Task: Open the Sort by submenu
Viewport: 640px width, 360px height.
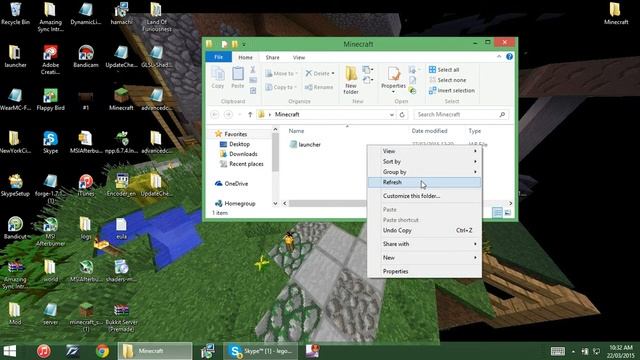Action: 424,162
